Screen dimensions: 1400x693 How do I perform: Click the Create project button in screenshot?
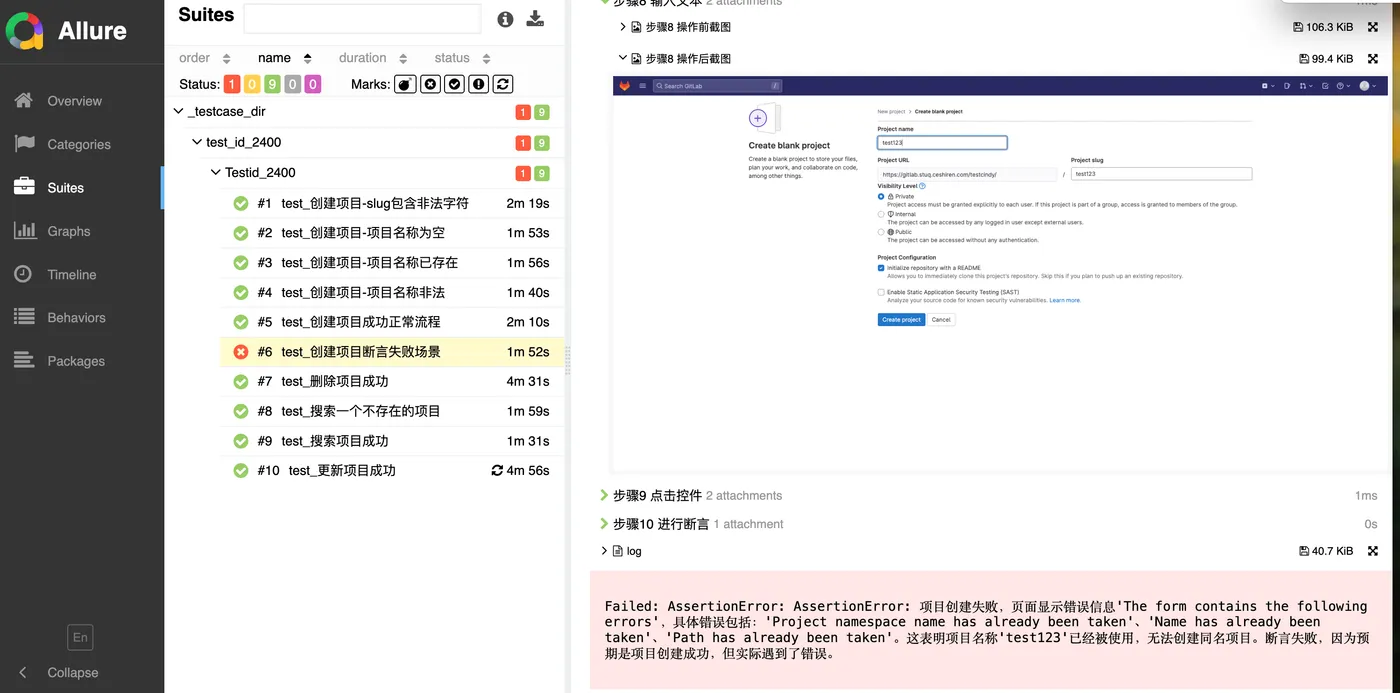901,320
